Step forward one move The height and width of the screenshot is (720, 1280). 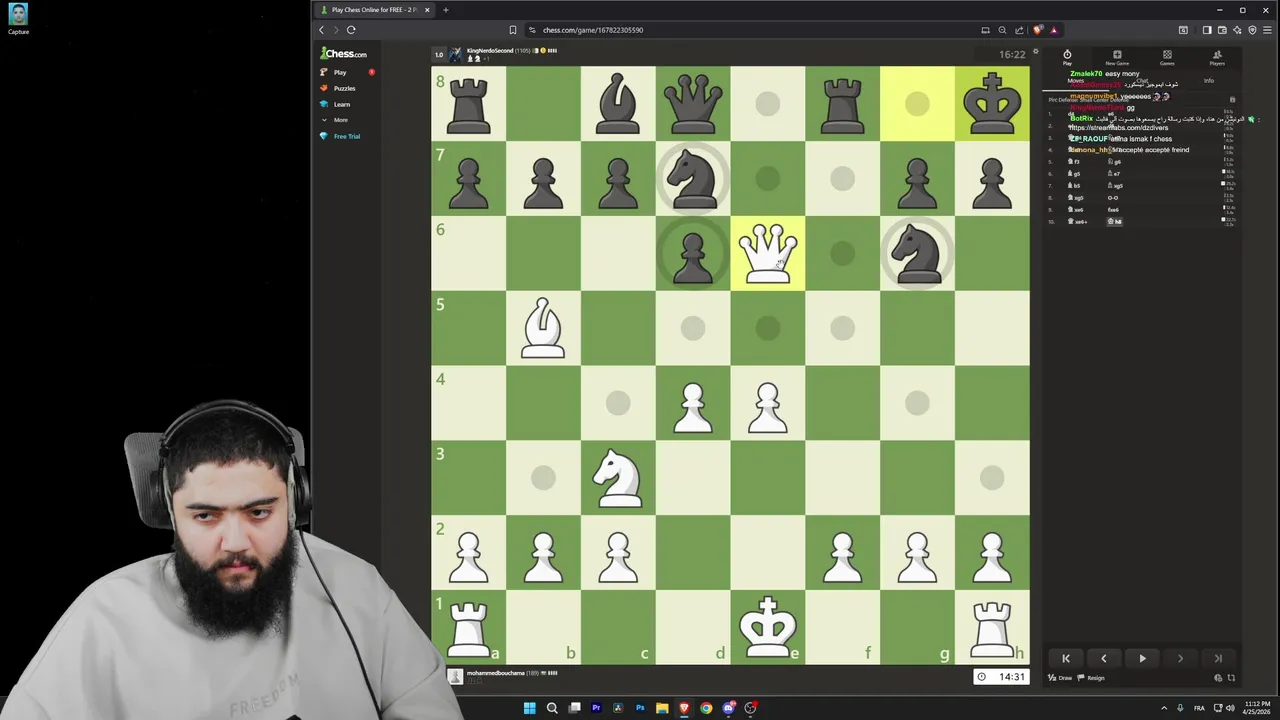(x=1180, y=658)
